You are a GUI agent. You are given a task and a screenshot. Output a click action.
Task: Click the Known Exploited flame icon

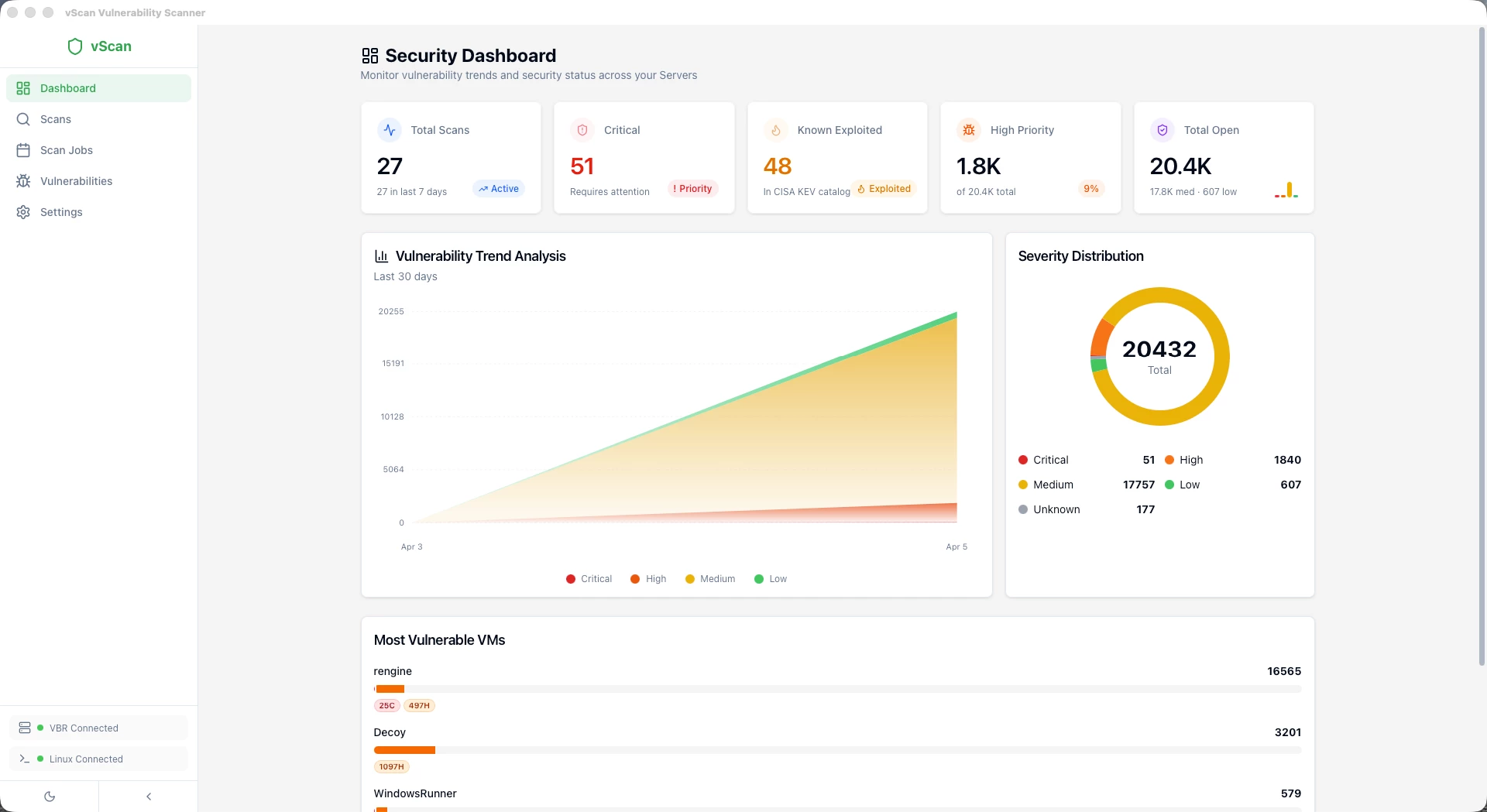point(776,130)
